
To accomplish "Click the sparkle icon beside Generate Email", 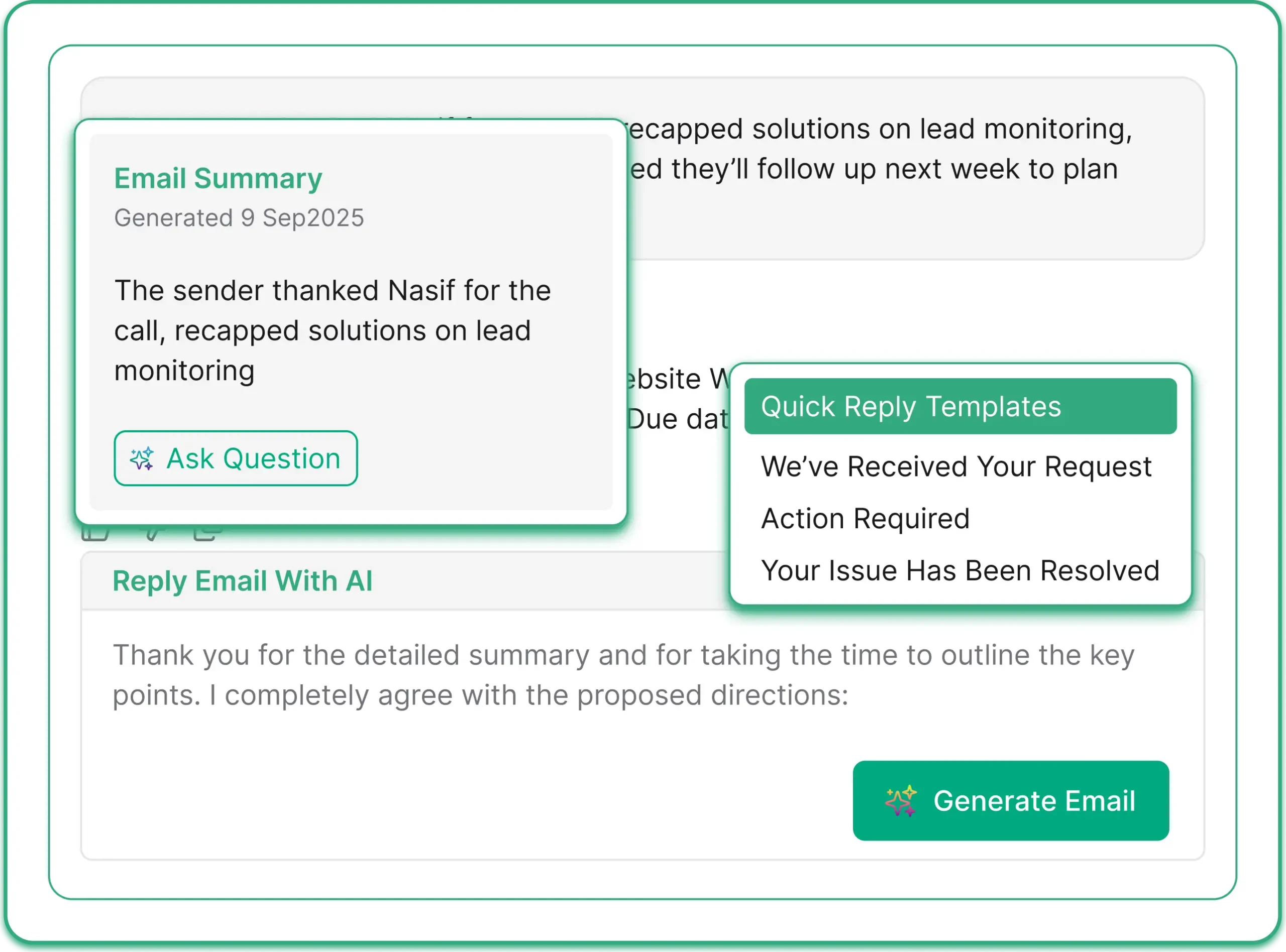I will (x=902, y=800).
